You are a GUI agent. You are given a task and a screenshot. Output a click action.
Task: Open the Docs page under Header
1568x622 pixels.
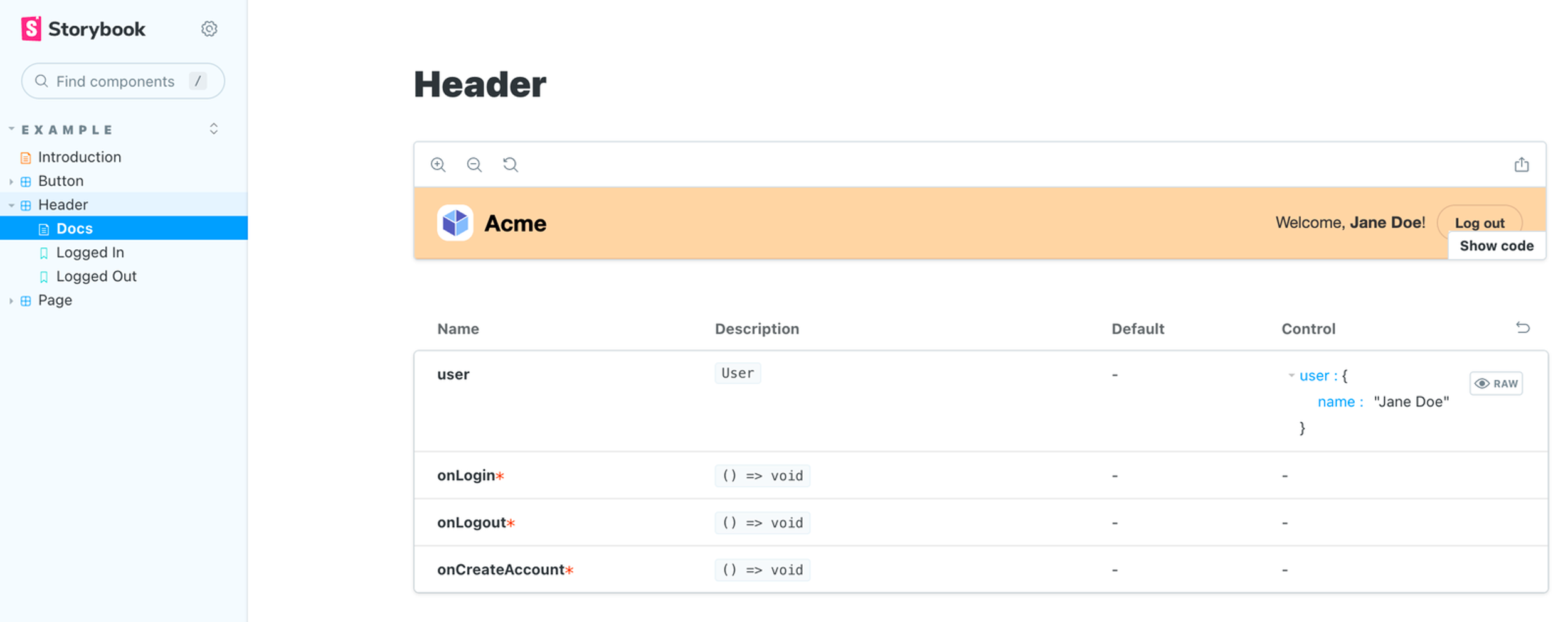[74, 228]
